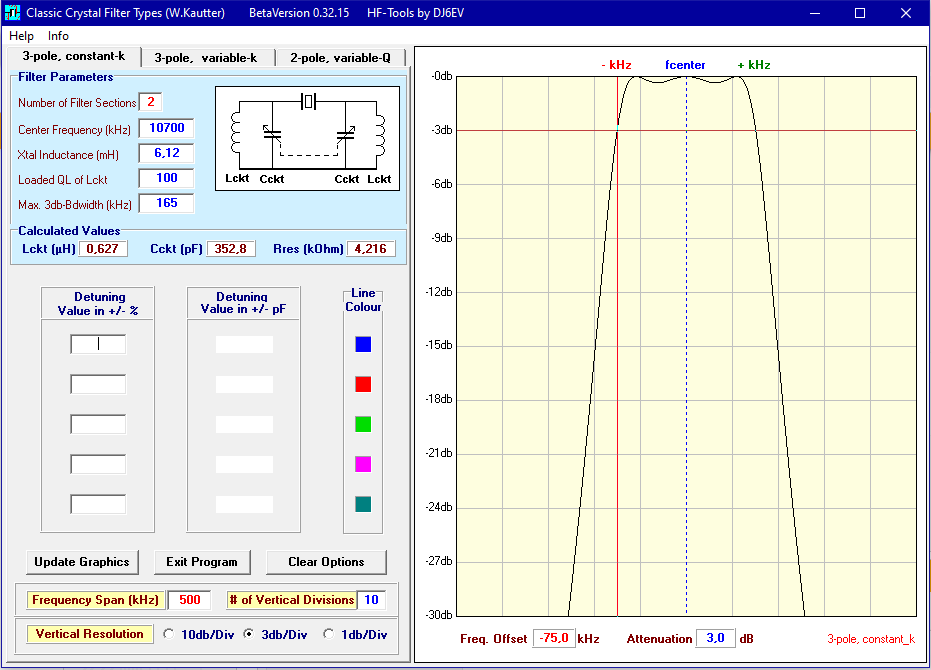Select the 1db/Div vertical resolution
The width and height of the screenshot is (931, 670).
(x=328, y=634)
